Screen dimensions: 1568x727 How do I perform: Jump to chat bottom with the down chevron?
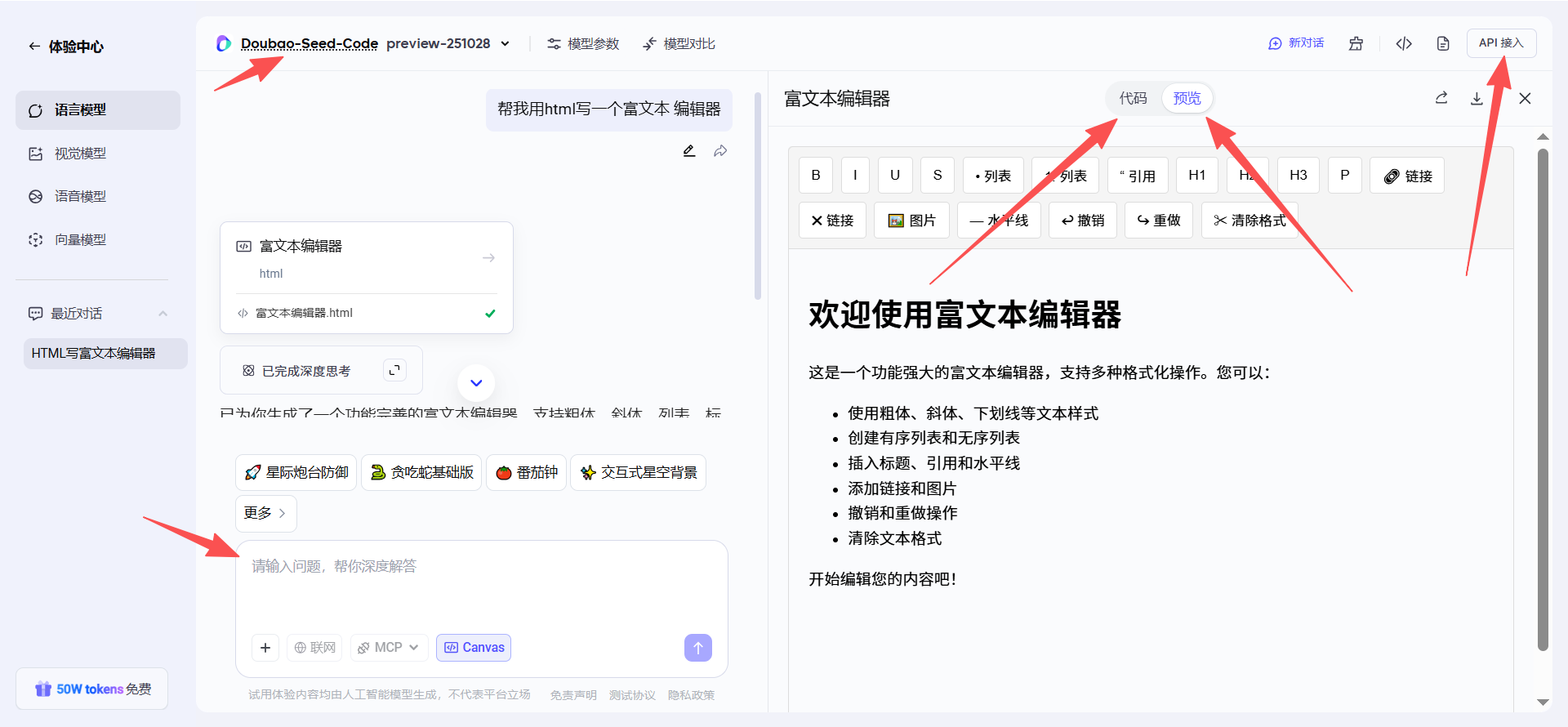click(x=476, y=382)
